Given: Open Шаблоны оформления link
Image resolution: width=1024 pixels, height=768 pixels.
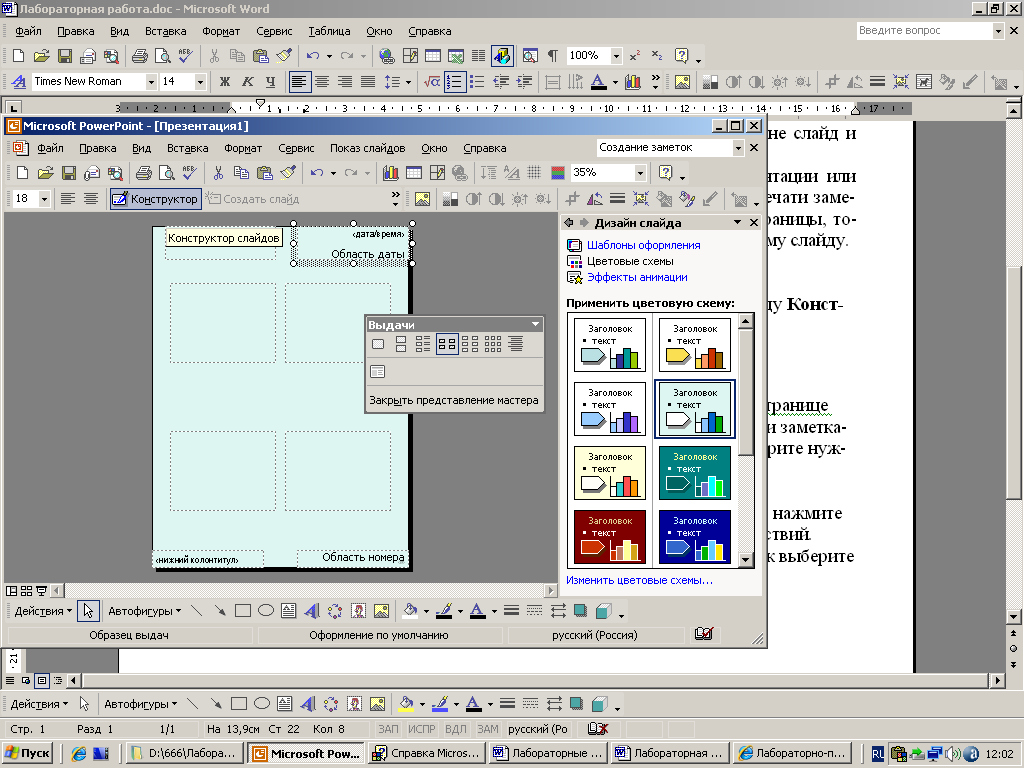Looking at the screenshot, I should click(643, 245).
